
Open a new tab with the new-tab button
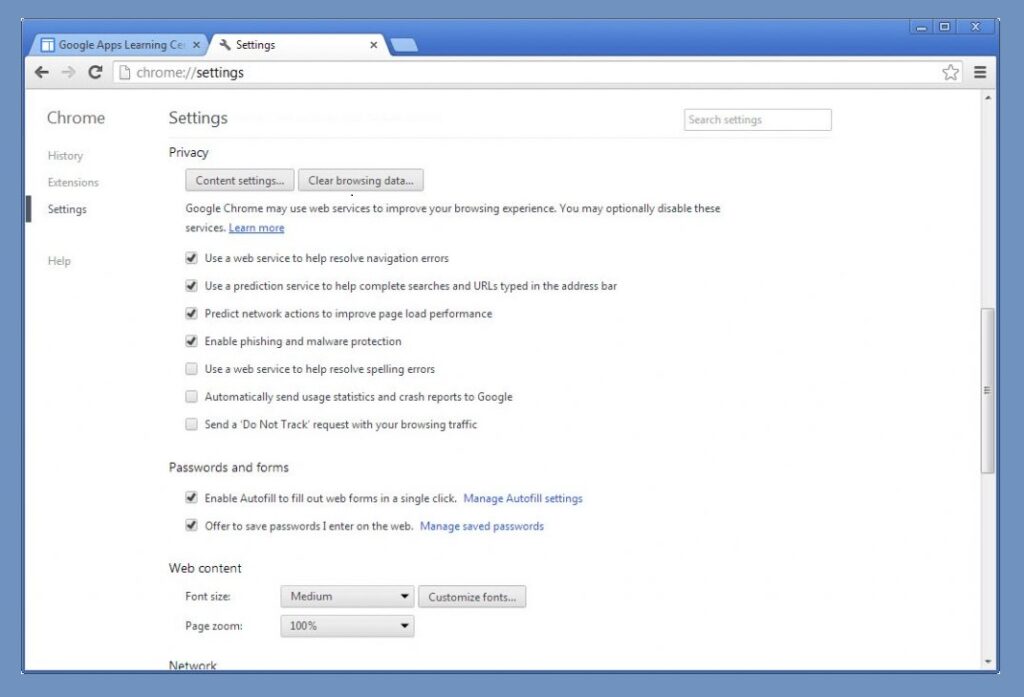404,44
